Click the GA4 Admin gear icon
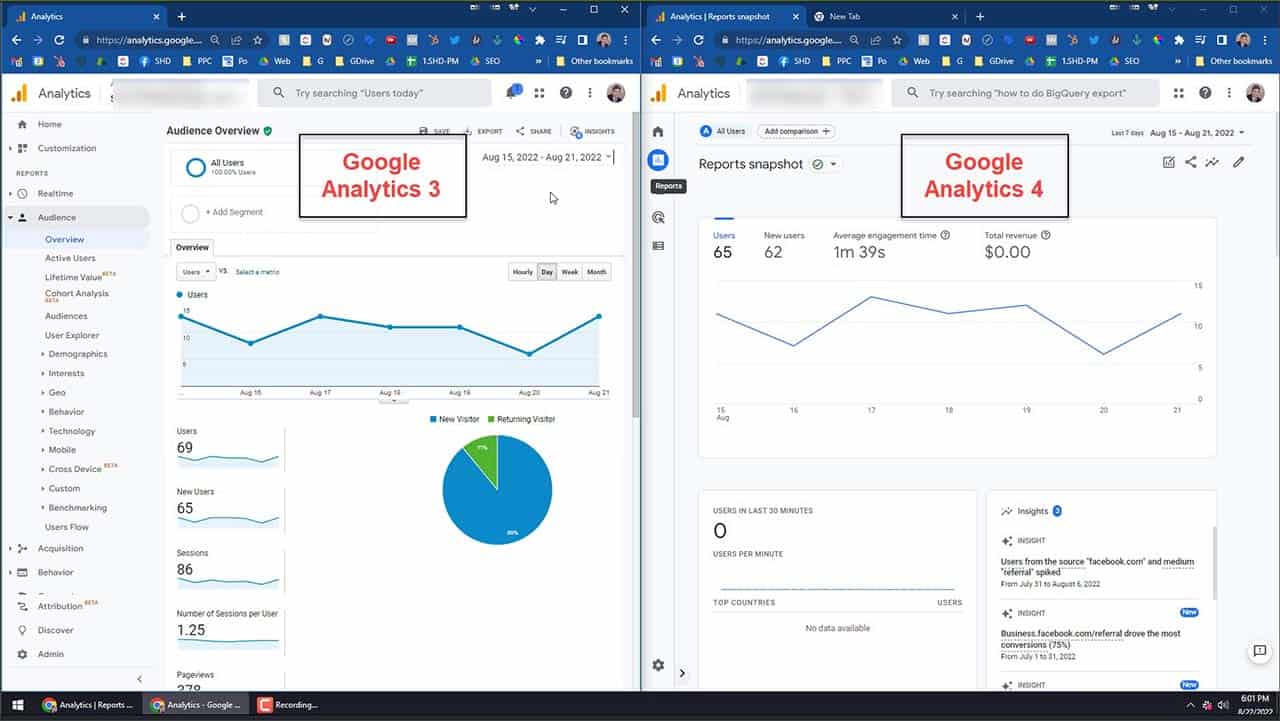Screen dimensions: 1280x721 click(658, 665)
